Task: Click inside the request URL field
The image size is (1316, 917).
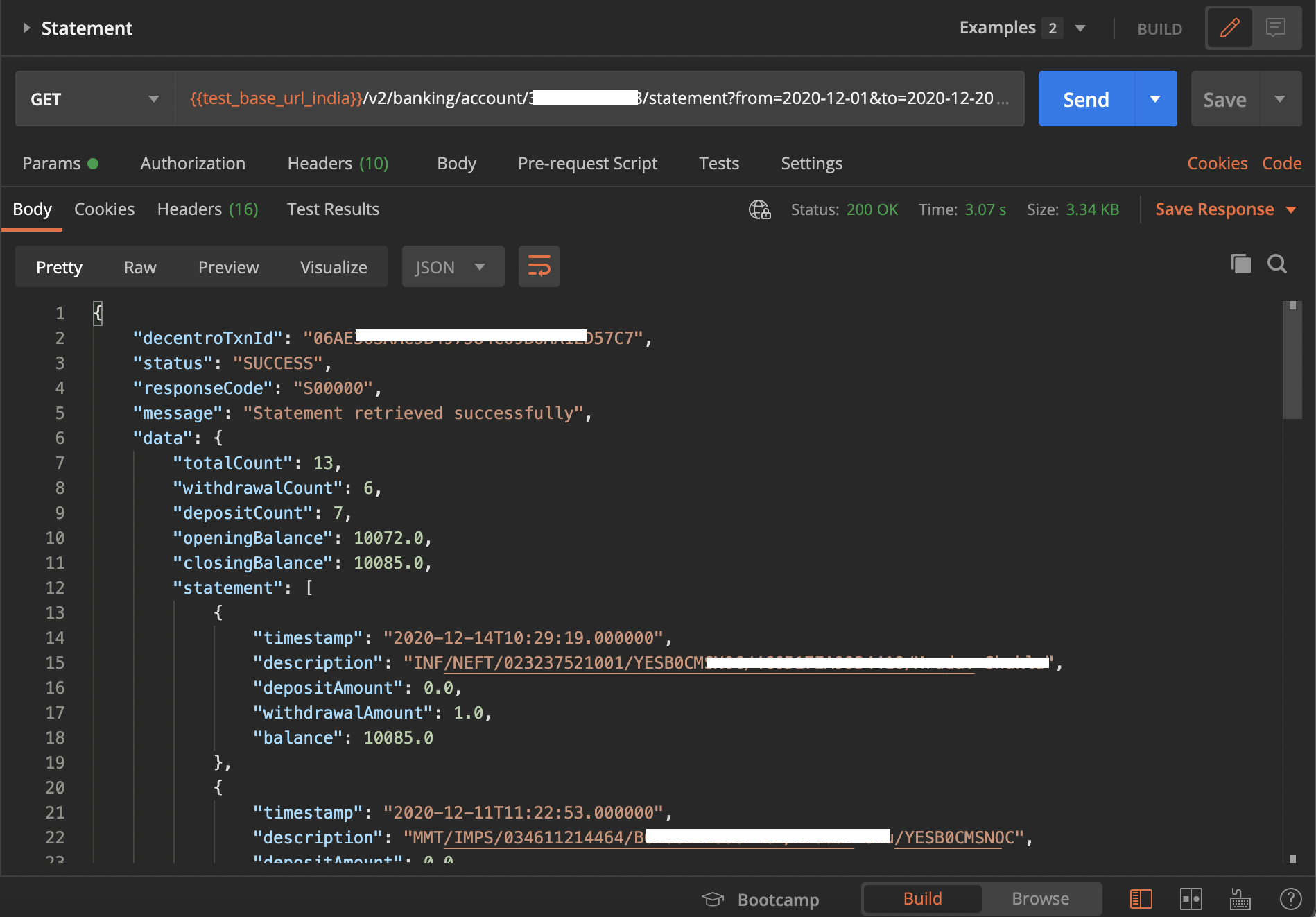Action: pos(596,98)
